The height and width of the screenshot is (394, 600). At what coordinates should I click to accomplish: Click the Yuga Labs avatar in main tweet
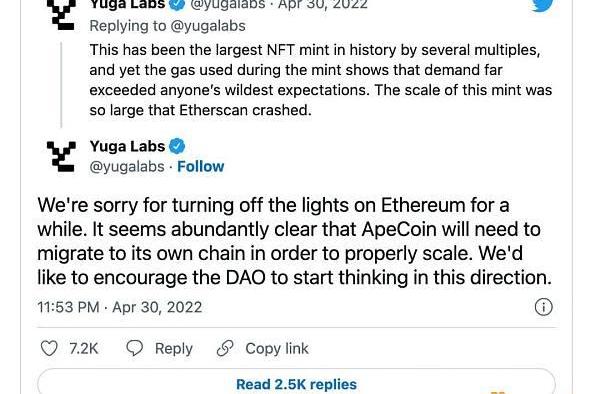[61, 156]
